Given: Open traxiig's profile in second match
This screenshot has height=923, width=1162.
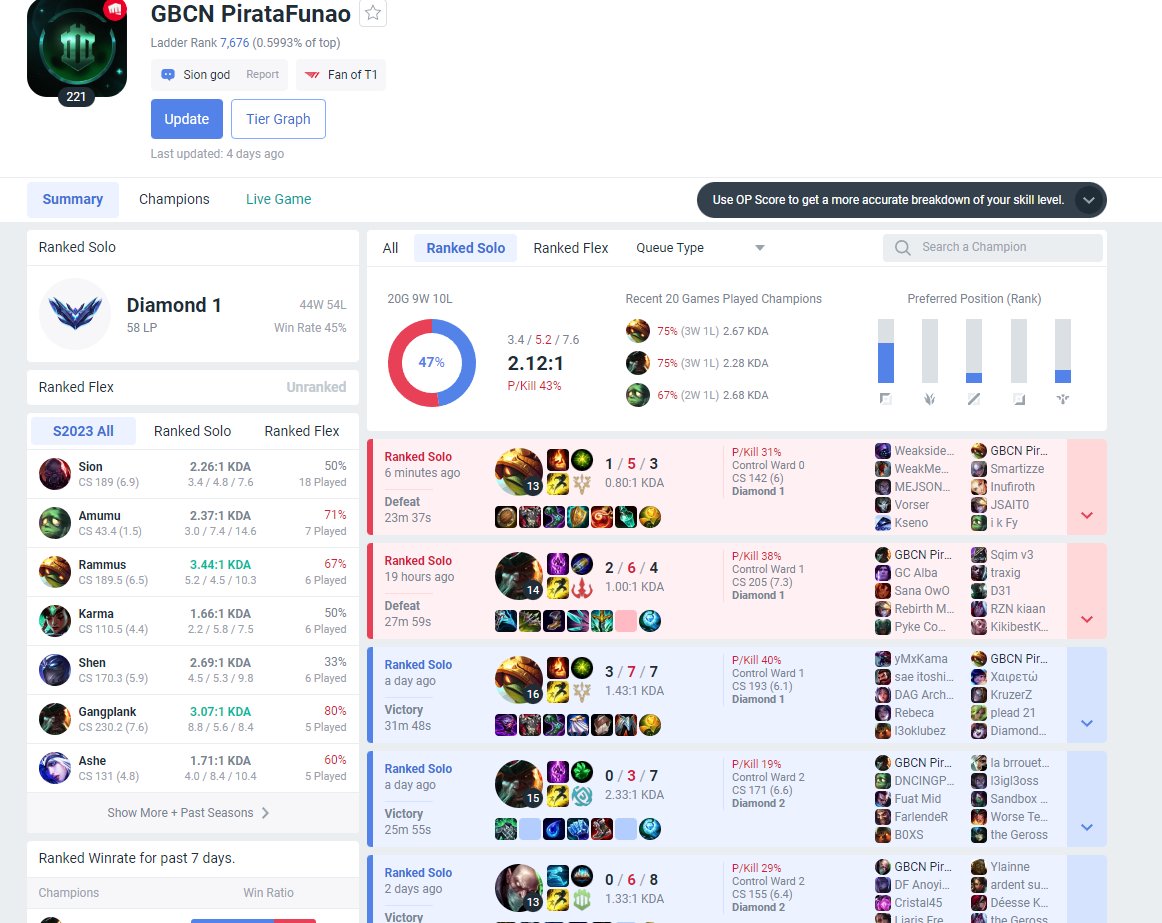Looking at the screenshot, I should pyautogui.click(x=1005, y=573).
